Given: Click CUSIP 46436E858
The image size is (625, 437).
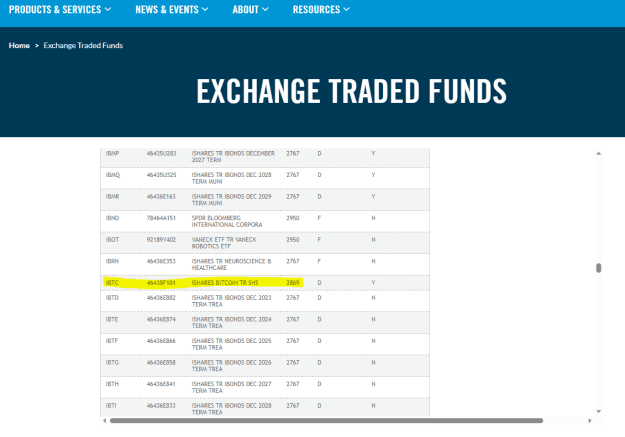Looking at the screenshot, I should point(161,362).
